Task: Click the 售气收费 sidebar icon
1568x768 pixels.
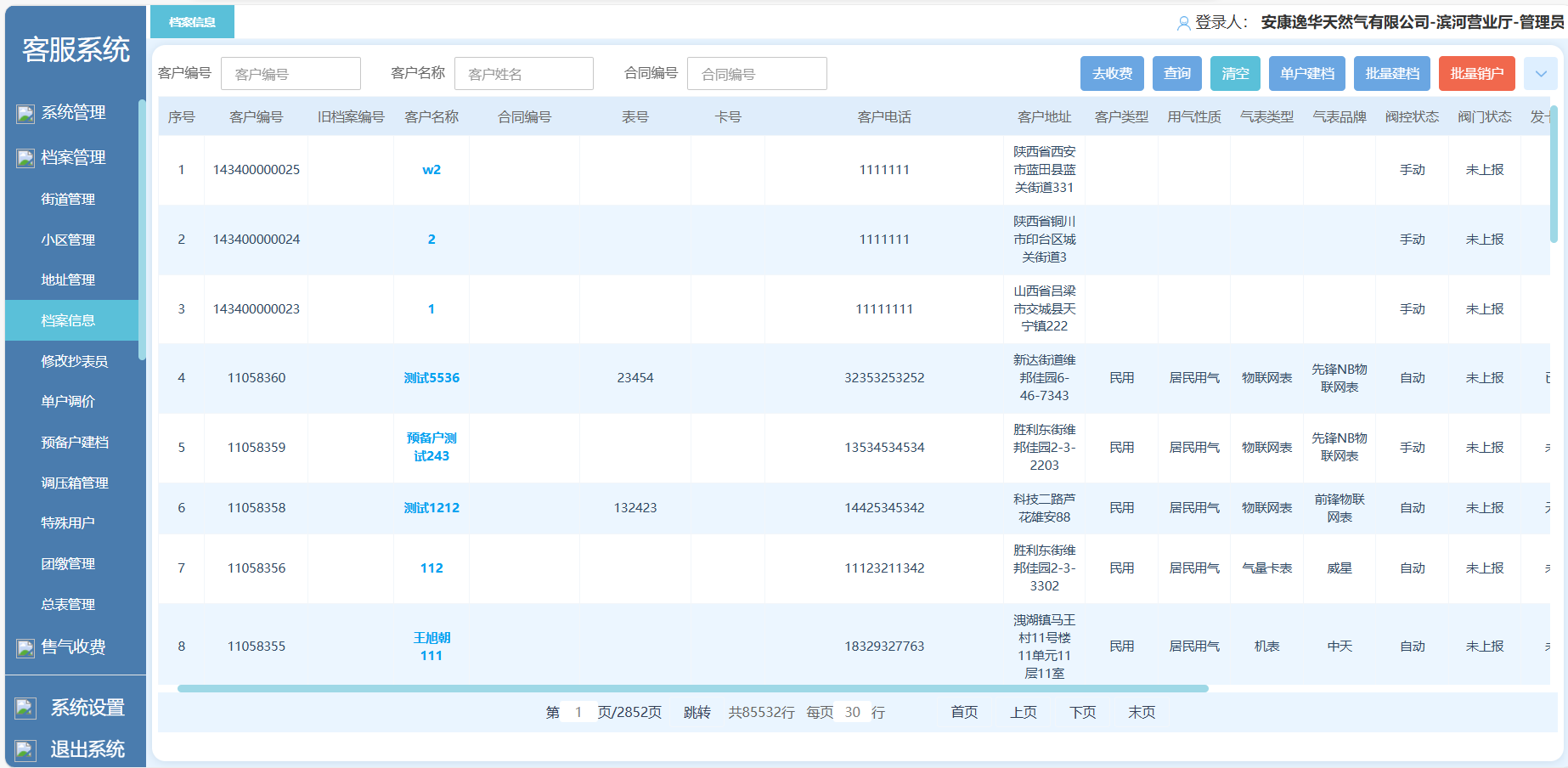Action: pos(25,648)
